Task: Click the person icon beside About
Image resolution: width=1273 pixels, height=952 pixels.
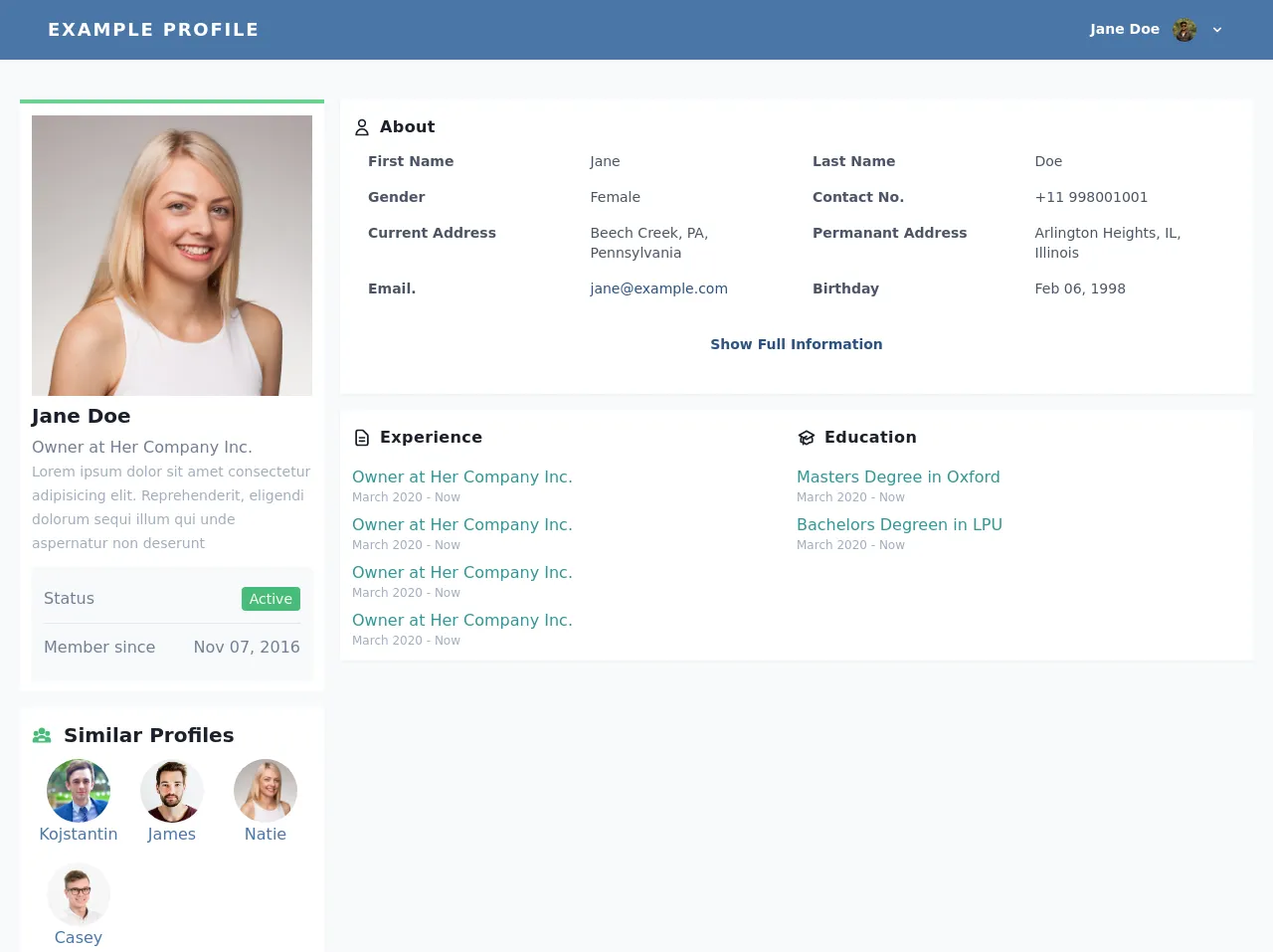Action: [362, 127]
